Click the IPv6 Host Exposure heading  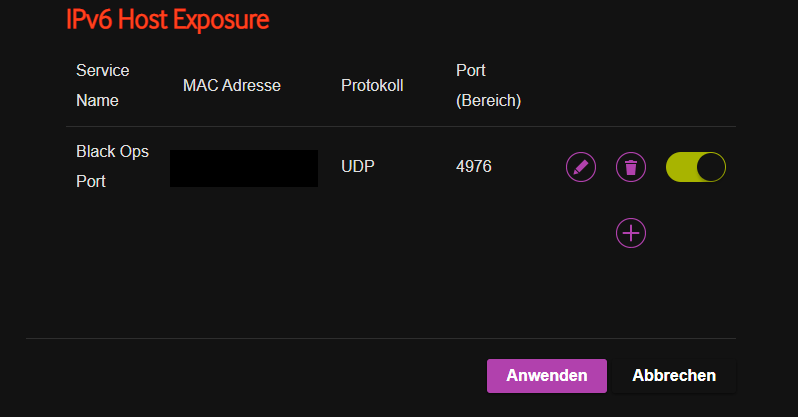click(167, 20)
